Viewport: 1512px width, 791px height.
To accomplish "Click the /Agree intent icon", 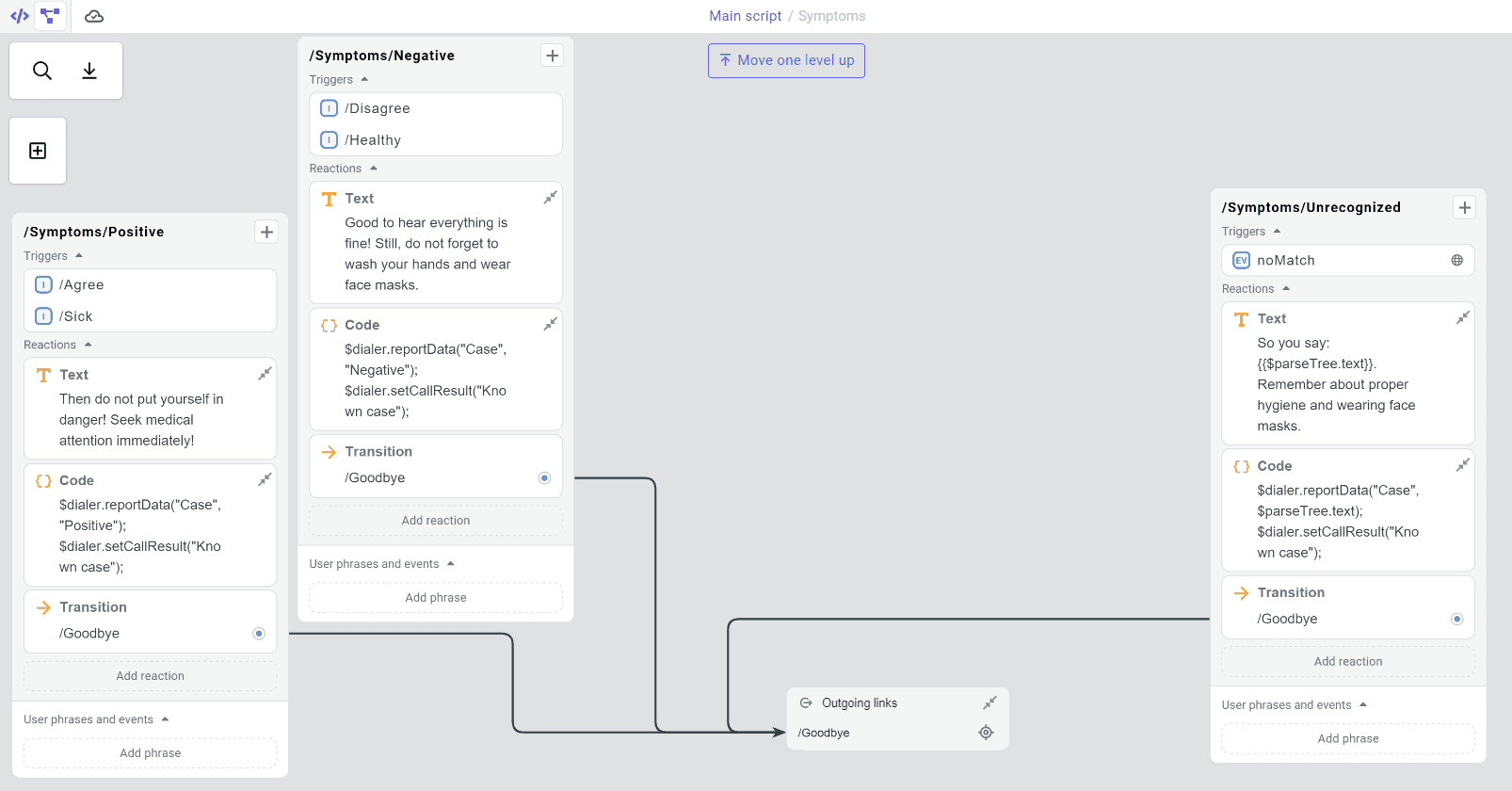I will point(43,284).
